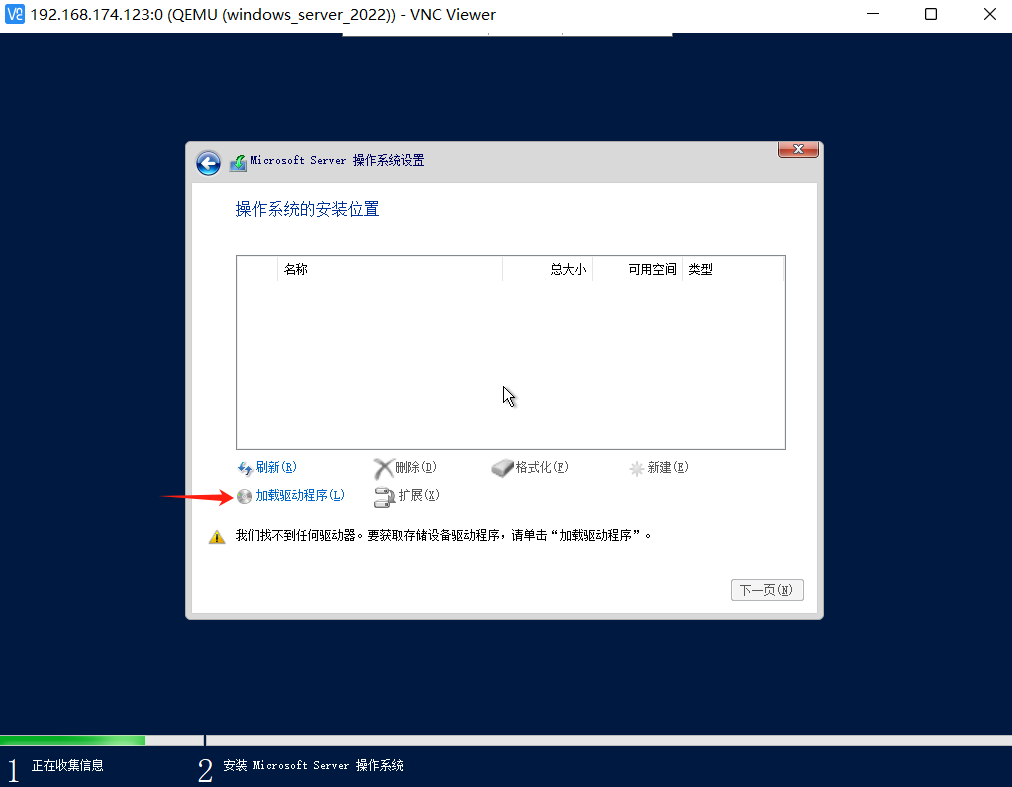
Task: Click the 安装 Microsoft Server 操作系统 step label
Action: (x=314, y=766)
